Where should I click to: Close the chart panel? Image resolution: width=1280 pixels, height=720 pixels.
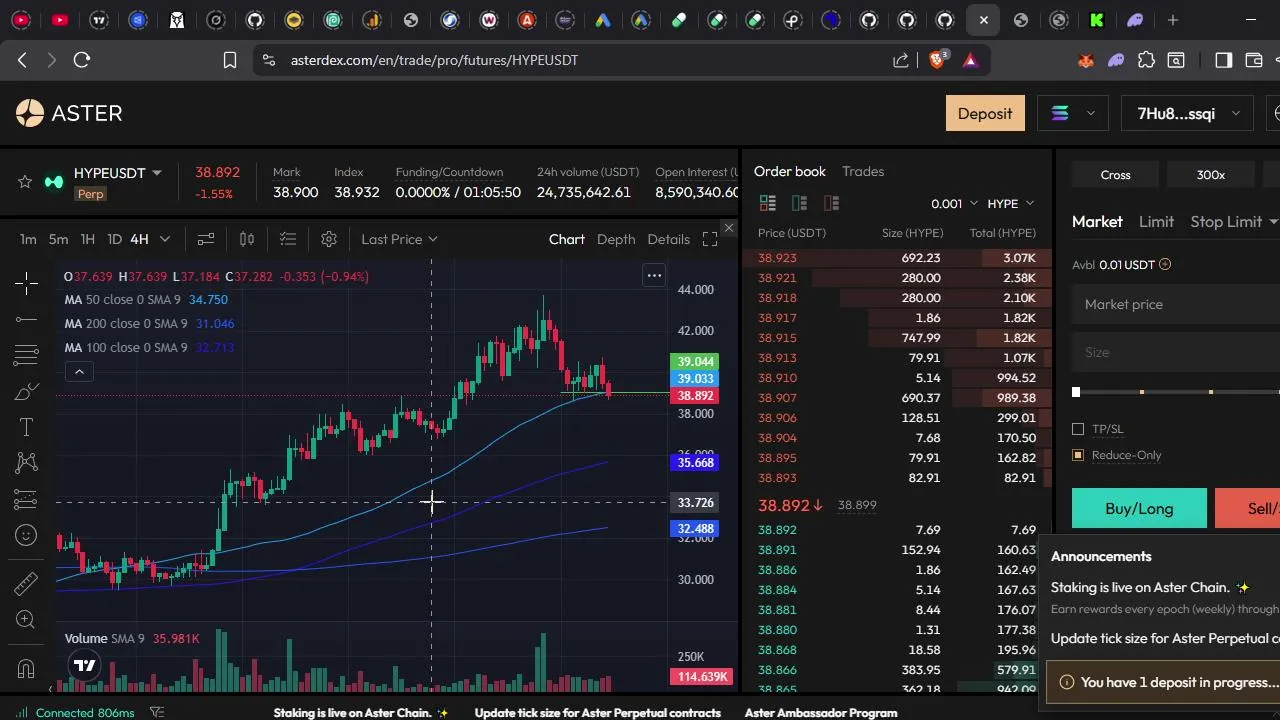(728, 229)
